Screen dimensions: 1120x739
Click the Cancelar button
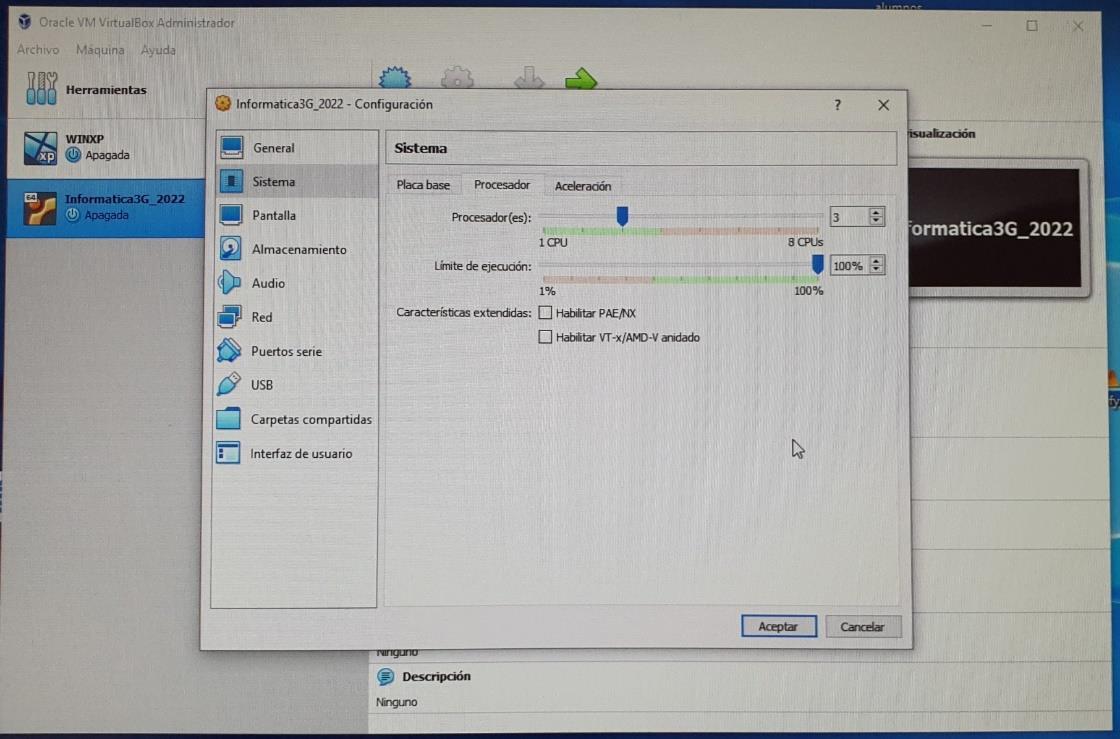[862, 627]
